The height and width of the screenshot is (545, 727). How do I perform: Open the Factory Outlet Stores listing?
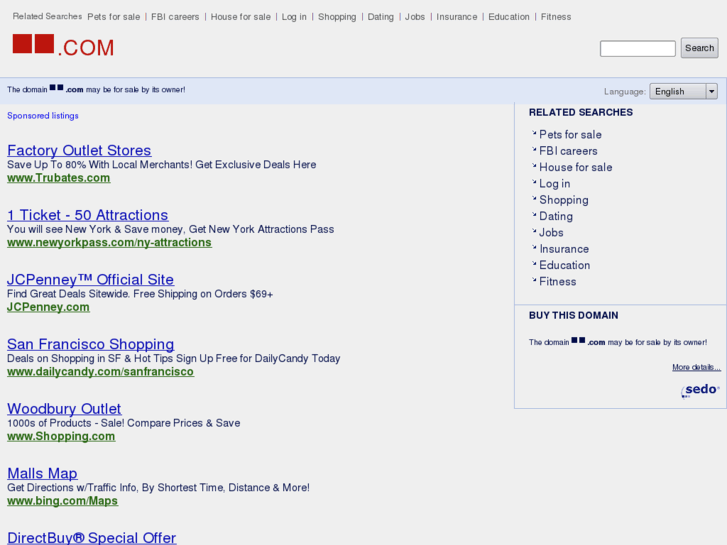(79, 150)
